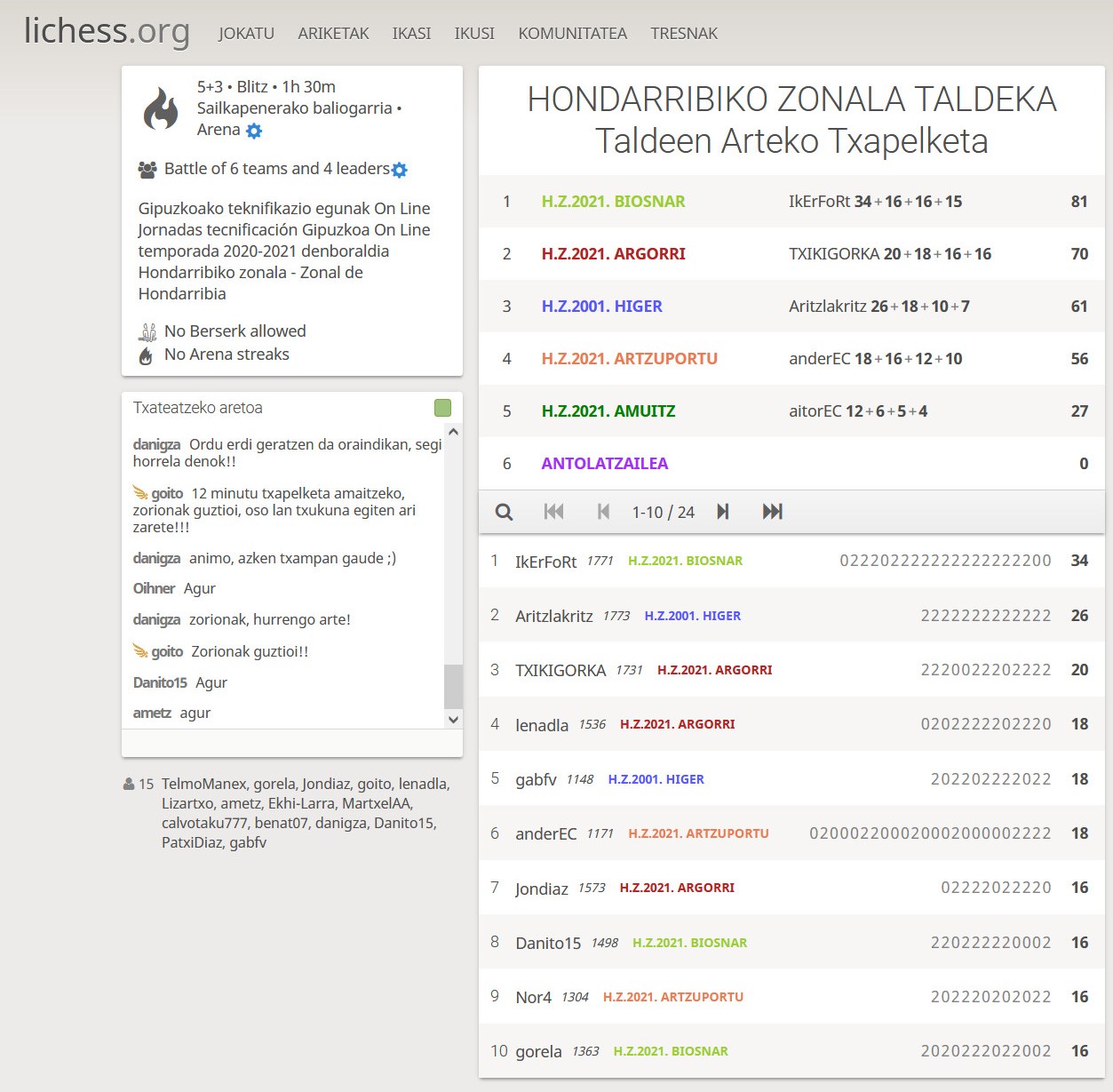Open team battle settings gear icon
Viewport: 1113px width, 1092px height.
(x=400, y=170)
